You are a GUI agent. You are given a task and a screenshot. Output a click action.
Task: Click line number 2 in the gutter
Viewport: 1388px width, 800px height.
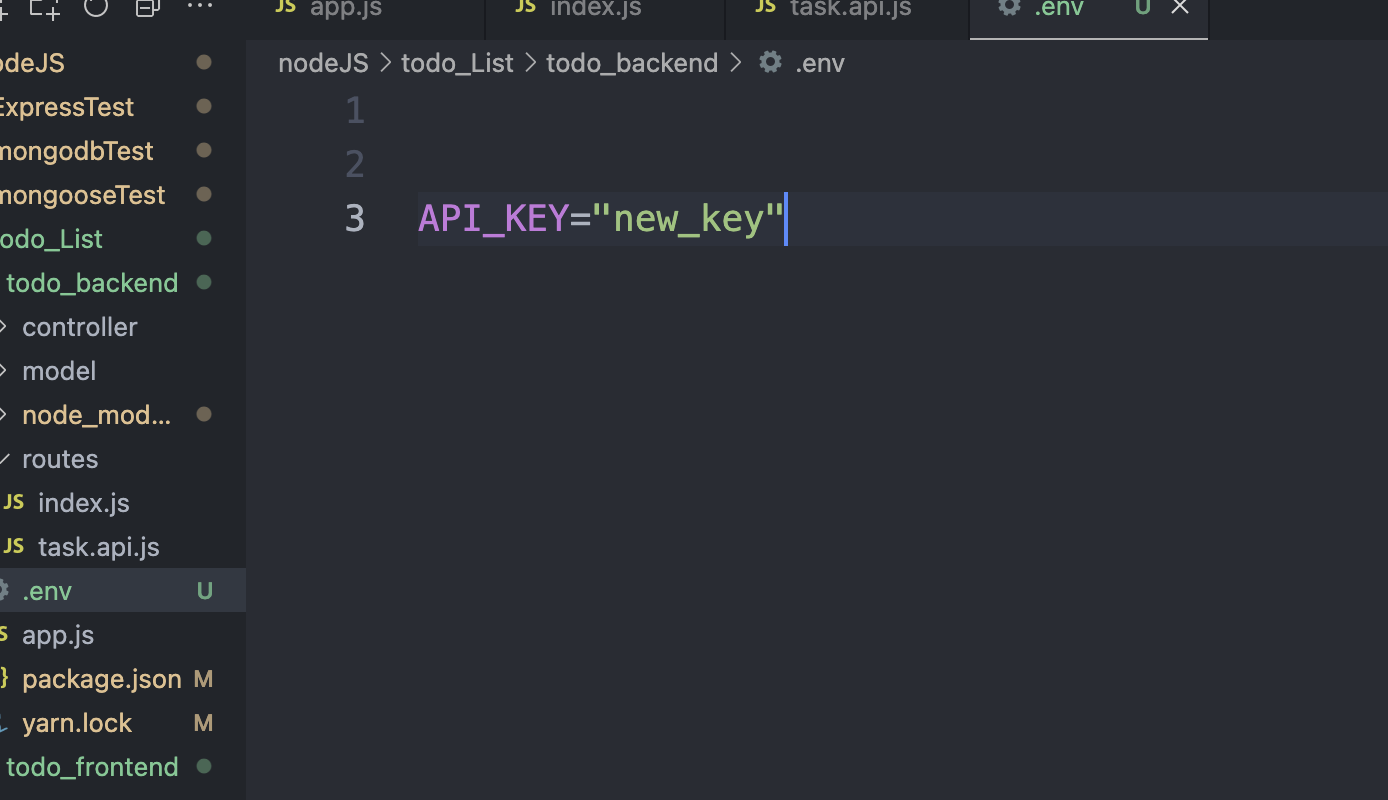pyautogui.click(x=355, y=164)
